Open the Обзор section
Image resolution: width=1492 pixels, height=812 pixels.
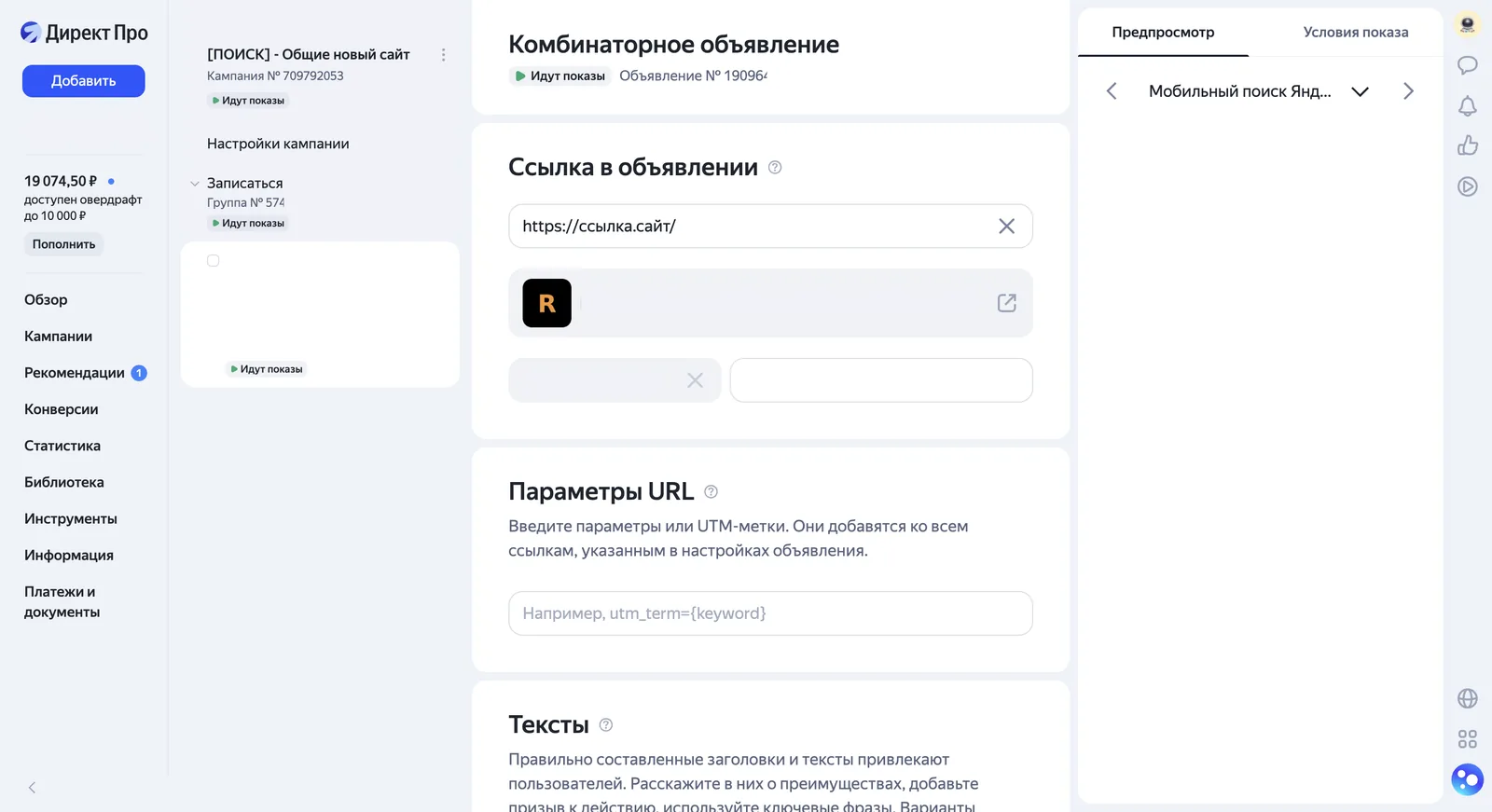point(46,299)
